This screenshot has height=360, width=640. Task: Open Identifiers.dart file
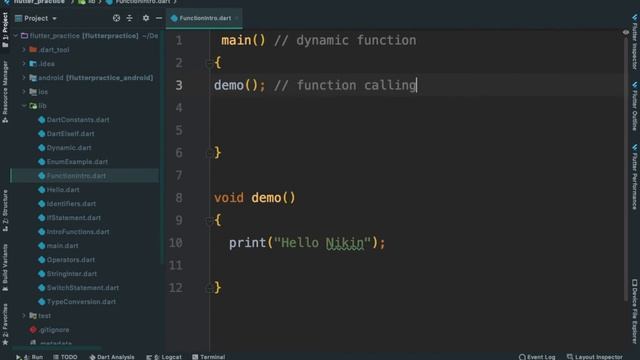coord(71,204)
